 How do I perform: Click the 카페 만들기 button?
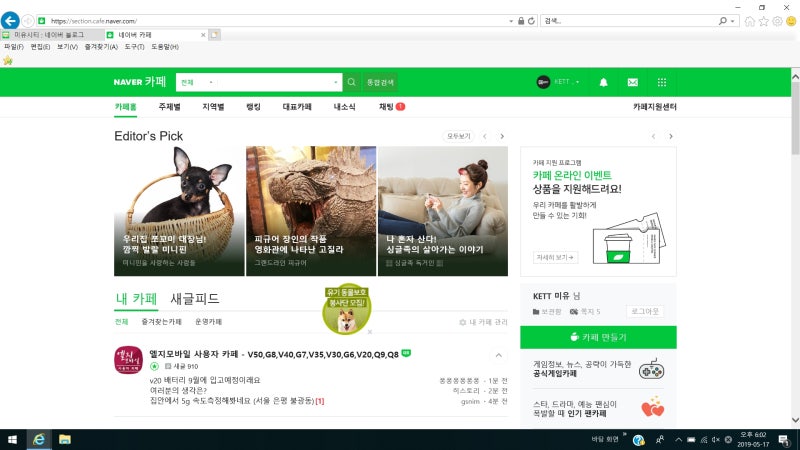coord(598,337)
